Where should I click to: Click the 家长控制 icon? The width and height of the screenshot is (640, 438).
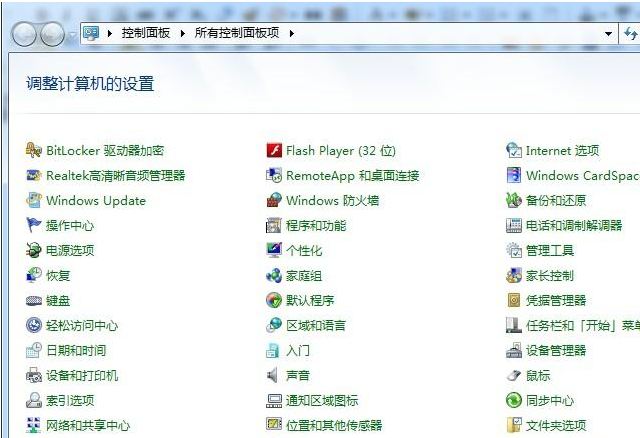point(514,276)
